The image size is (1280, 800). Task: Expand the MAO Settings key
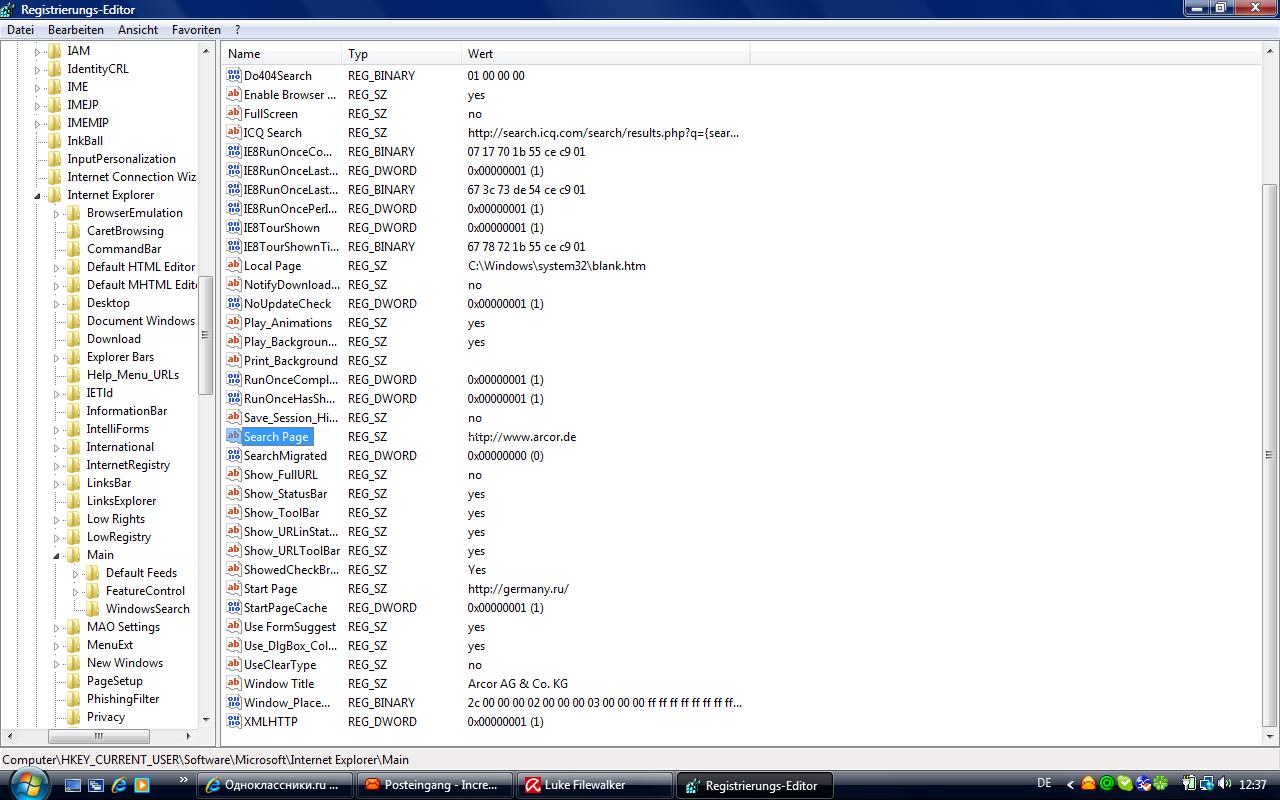tap(57, 627)
